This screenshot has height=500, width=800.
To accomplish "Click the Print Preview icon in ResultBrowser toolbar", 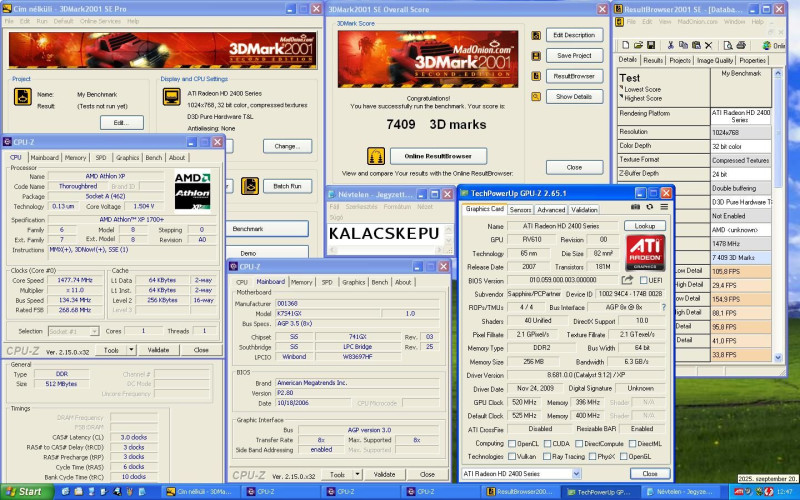I will pyautogui.click(x=728, y=45).
